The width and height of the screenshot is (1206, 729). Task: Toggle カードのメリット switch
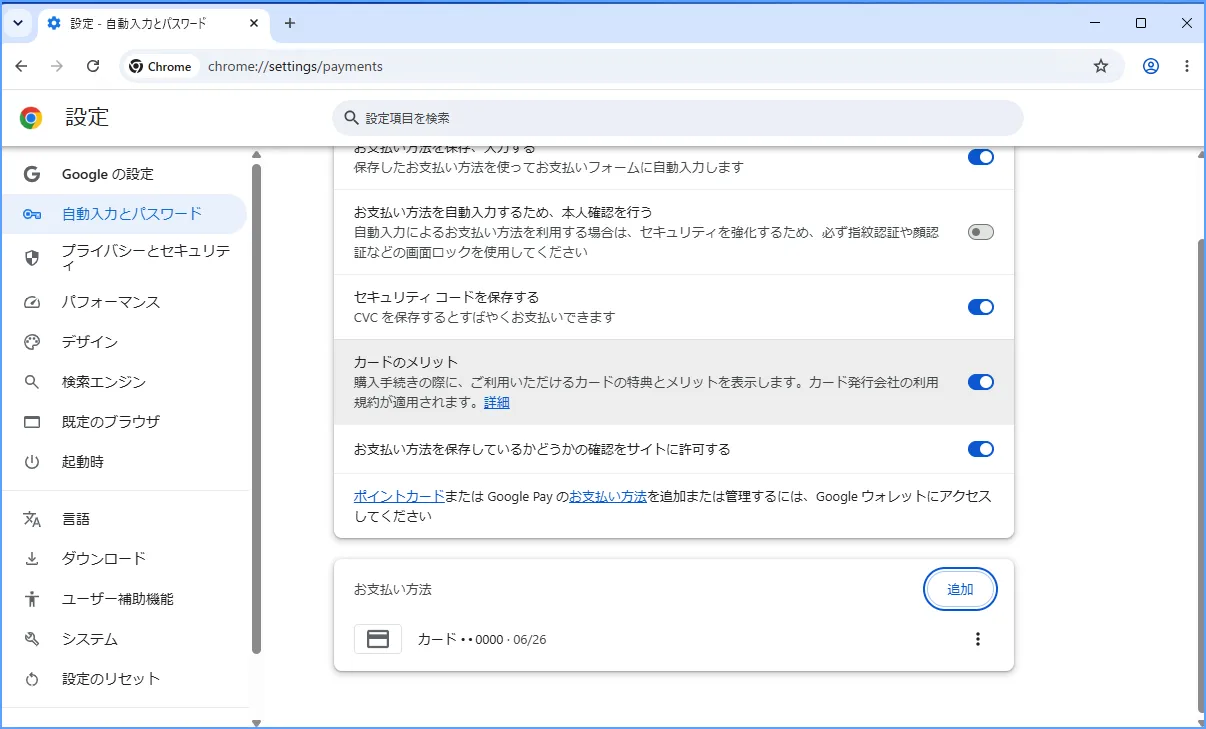coord(981,382)
